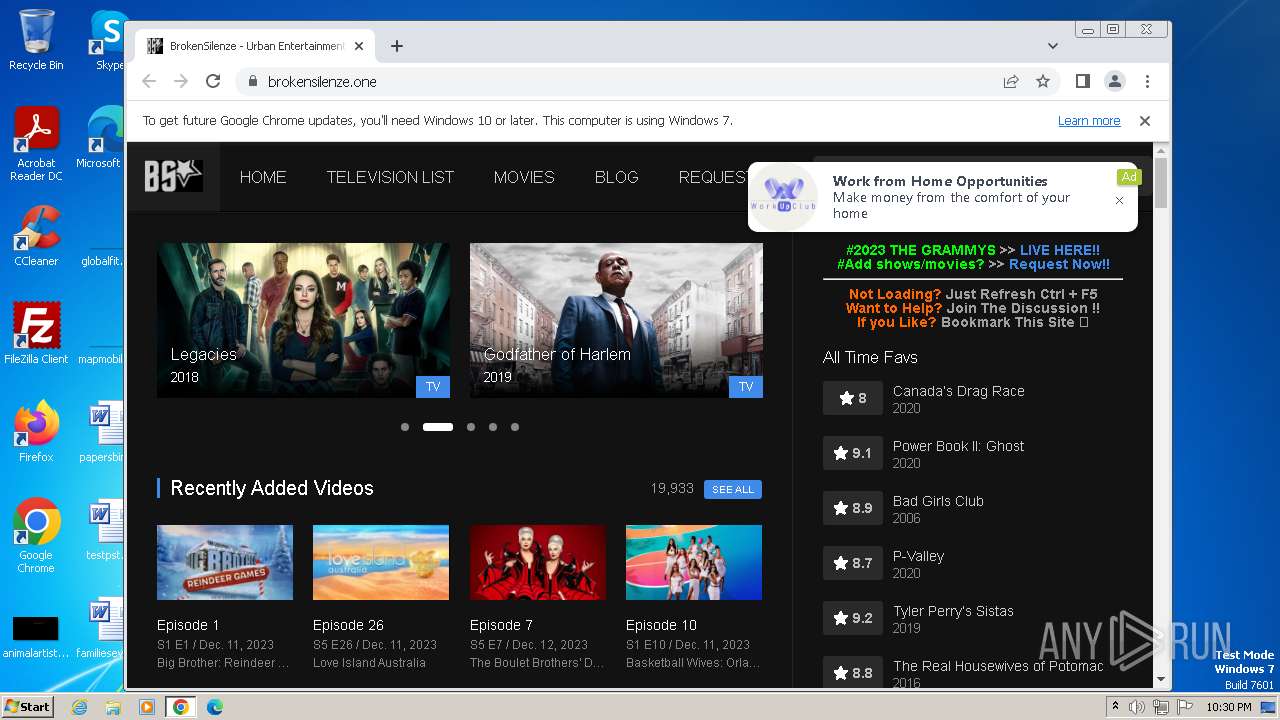Click the SEE ALL button
Screen dimensions: 1280x720
pyautogui.click(x=733, y=489)
